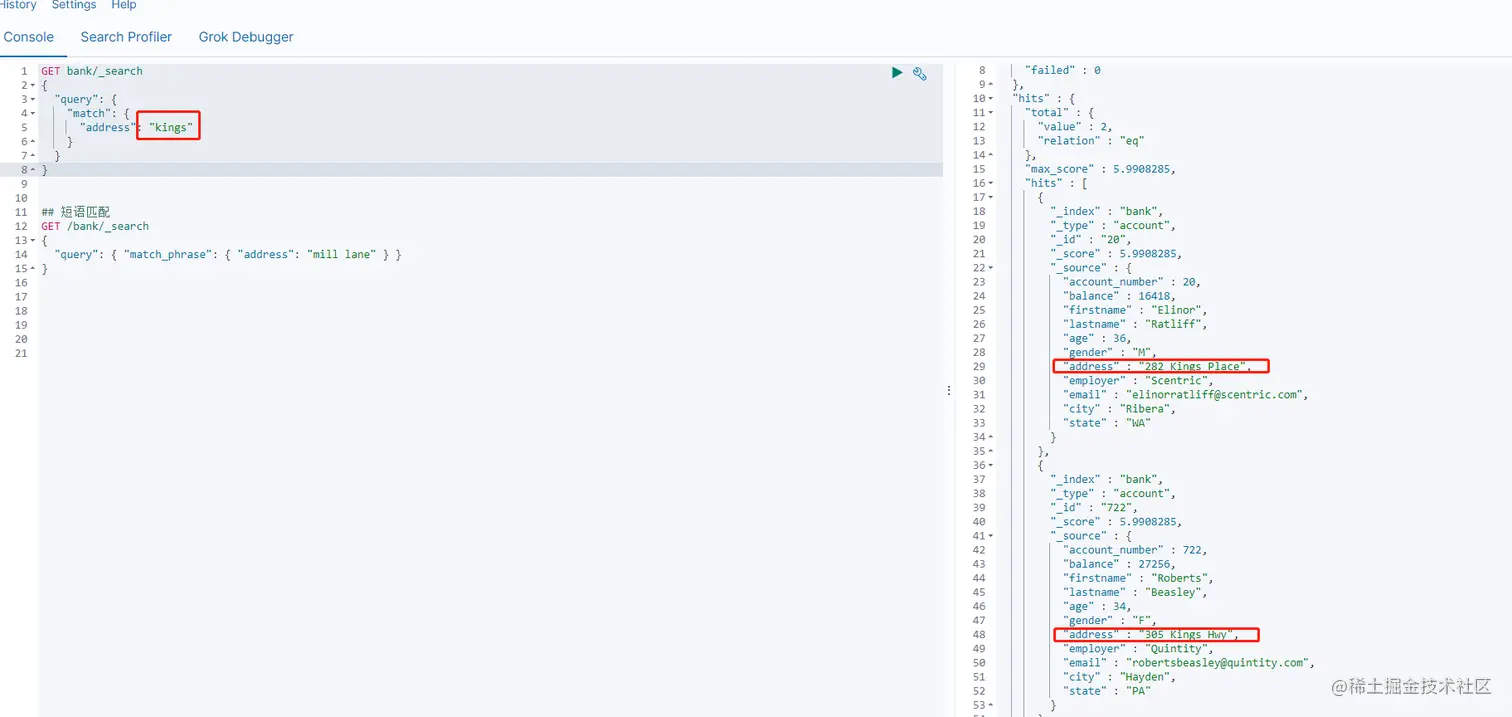Click the "employer" : "Quintity" line

point(1138,649)
